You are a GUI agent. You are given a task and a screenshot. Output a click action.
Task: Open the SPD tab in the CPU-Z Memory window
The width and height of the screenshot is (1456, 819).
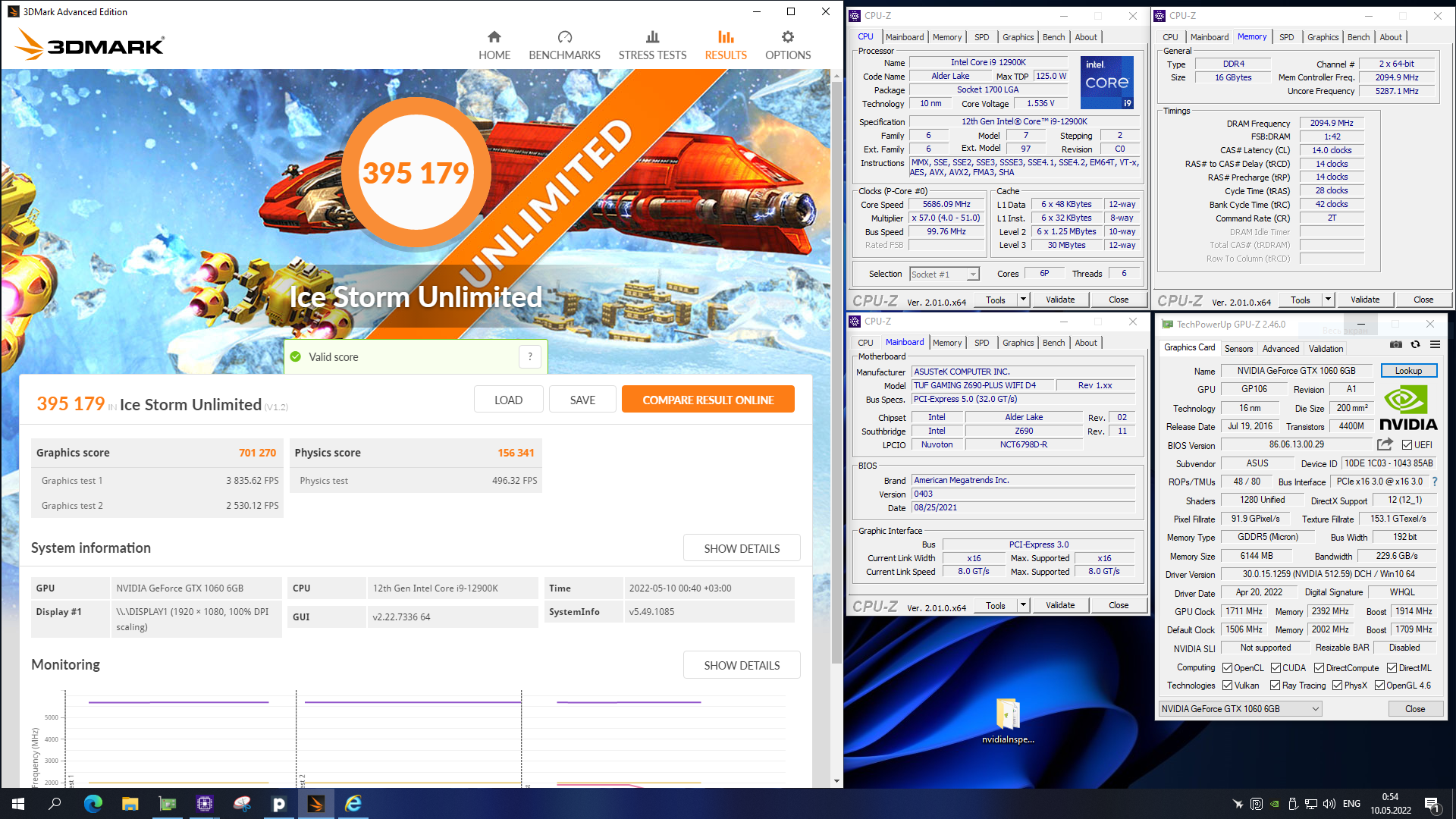[1286, 37]
